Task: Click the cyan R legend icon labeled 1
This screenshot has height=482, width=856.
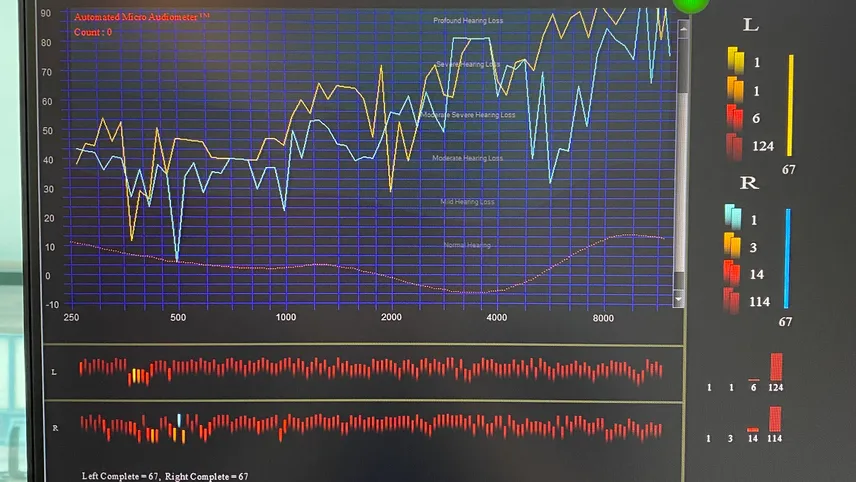Action: pos(733,217)
